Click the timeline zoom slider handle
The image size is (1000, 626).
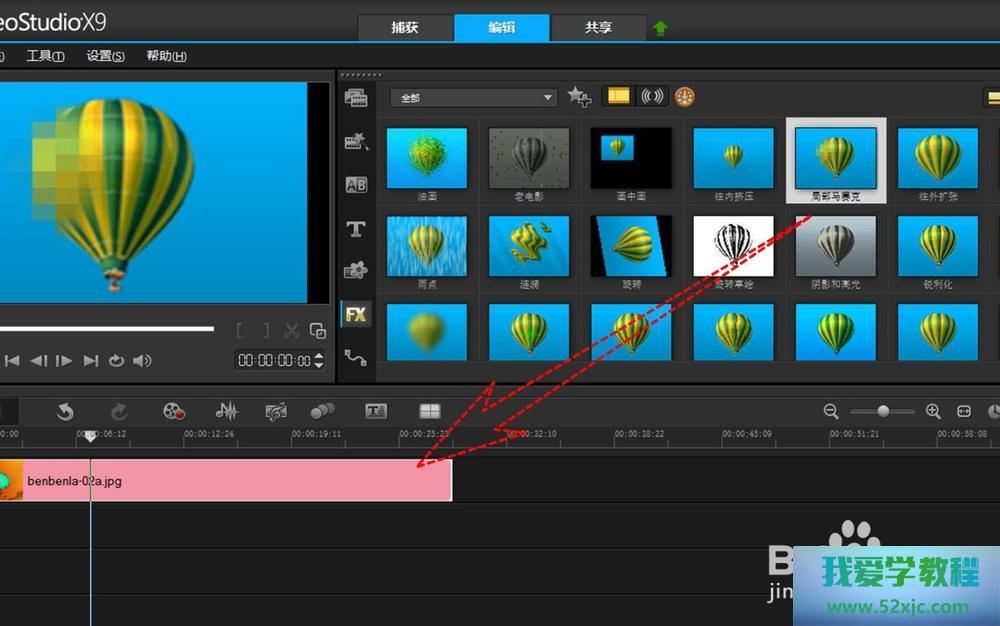[x=883, y=411]
